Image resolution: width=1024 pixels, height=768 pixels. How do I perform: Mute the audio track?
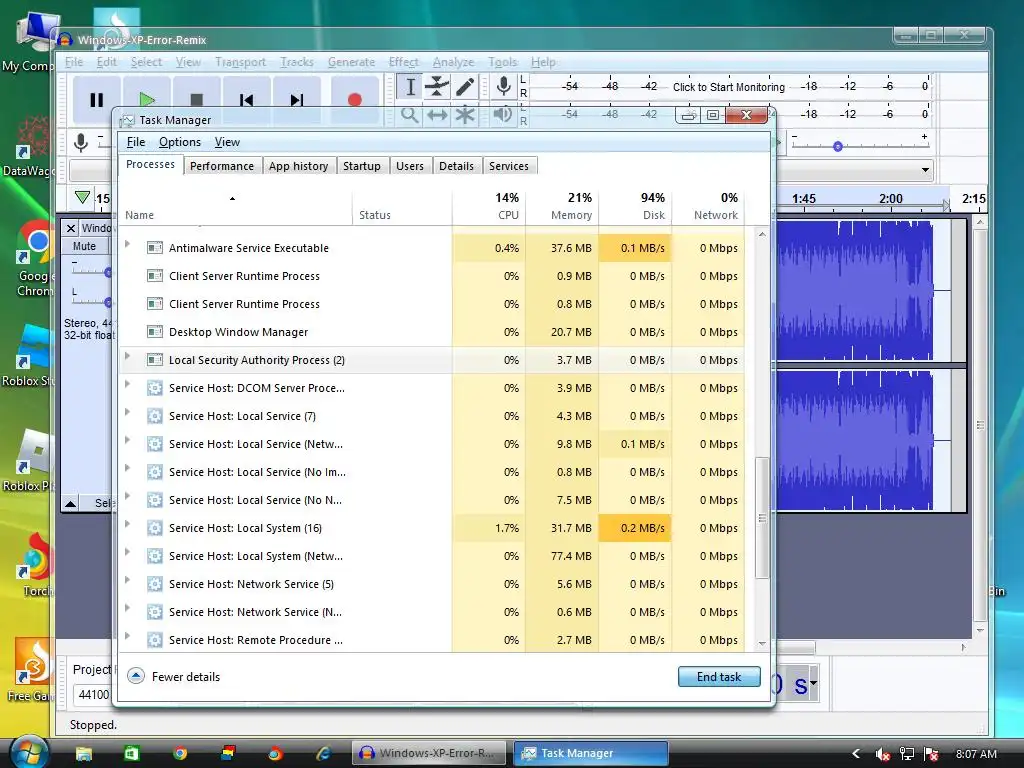tap(85, 246)
